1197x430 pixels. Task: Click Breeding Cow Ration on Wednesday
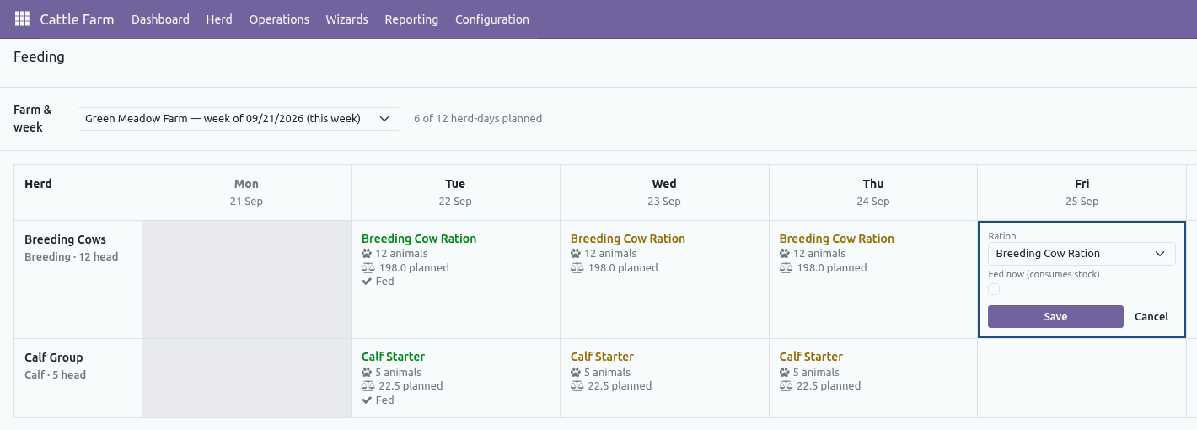(x=628, y=238)
